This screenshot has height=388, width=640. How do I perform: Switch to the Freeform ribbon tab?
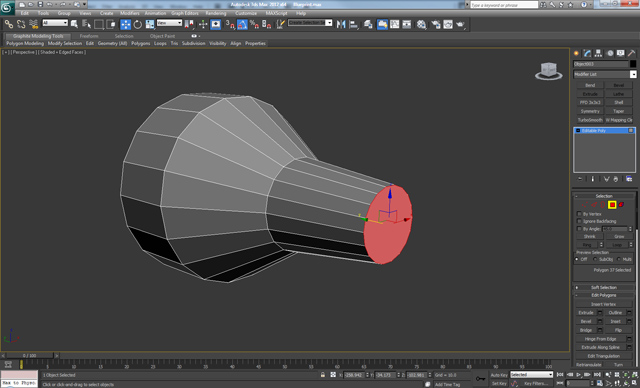(x=89, y=36)
